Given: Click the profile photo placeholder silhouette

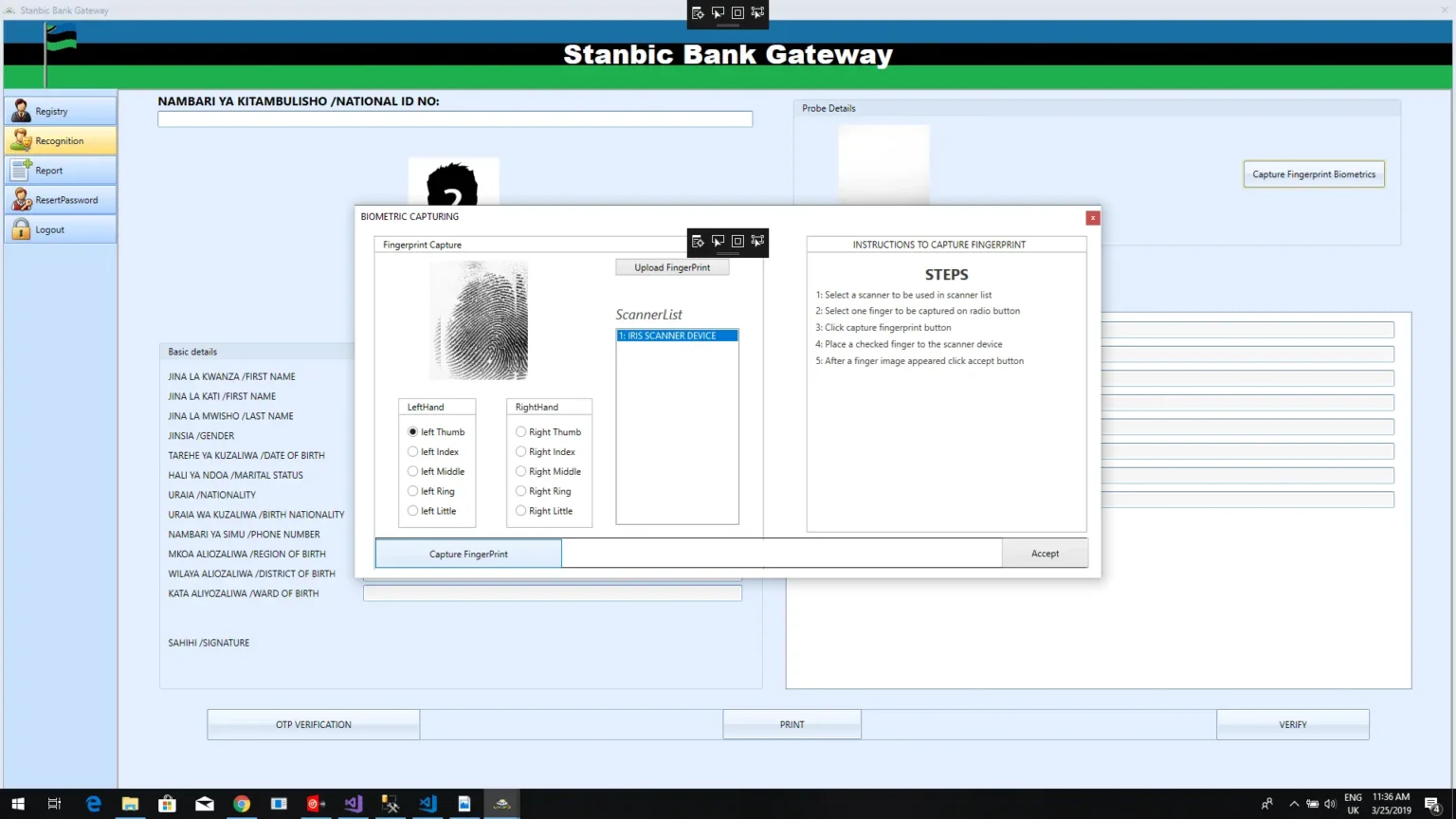Looking at the screenshot, I should (453, 182).
